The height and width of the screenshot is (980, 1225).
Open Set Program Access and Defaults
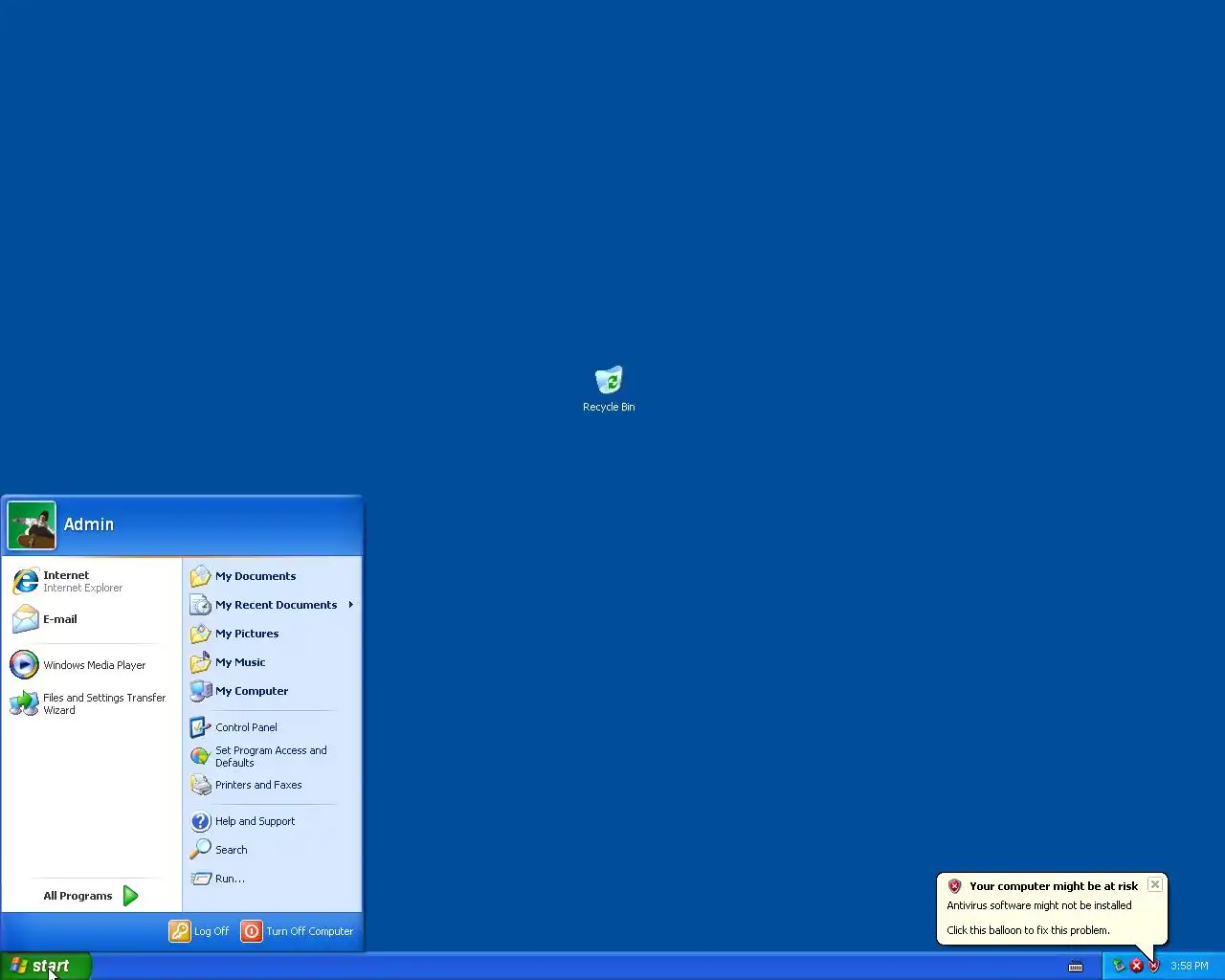(x=272, y=756)
